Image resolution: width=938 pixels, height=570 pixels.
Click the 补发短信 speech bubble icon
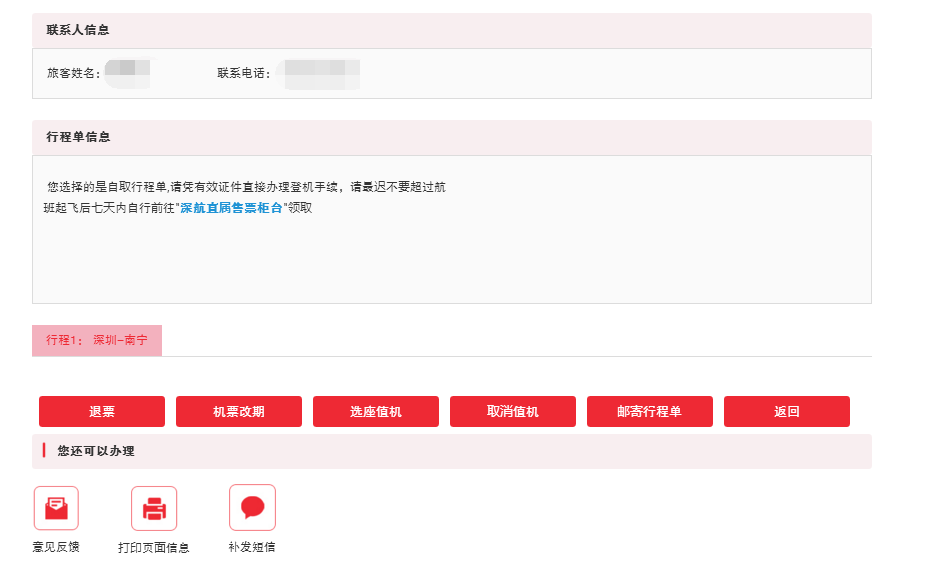click(x=252, y=507)
